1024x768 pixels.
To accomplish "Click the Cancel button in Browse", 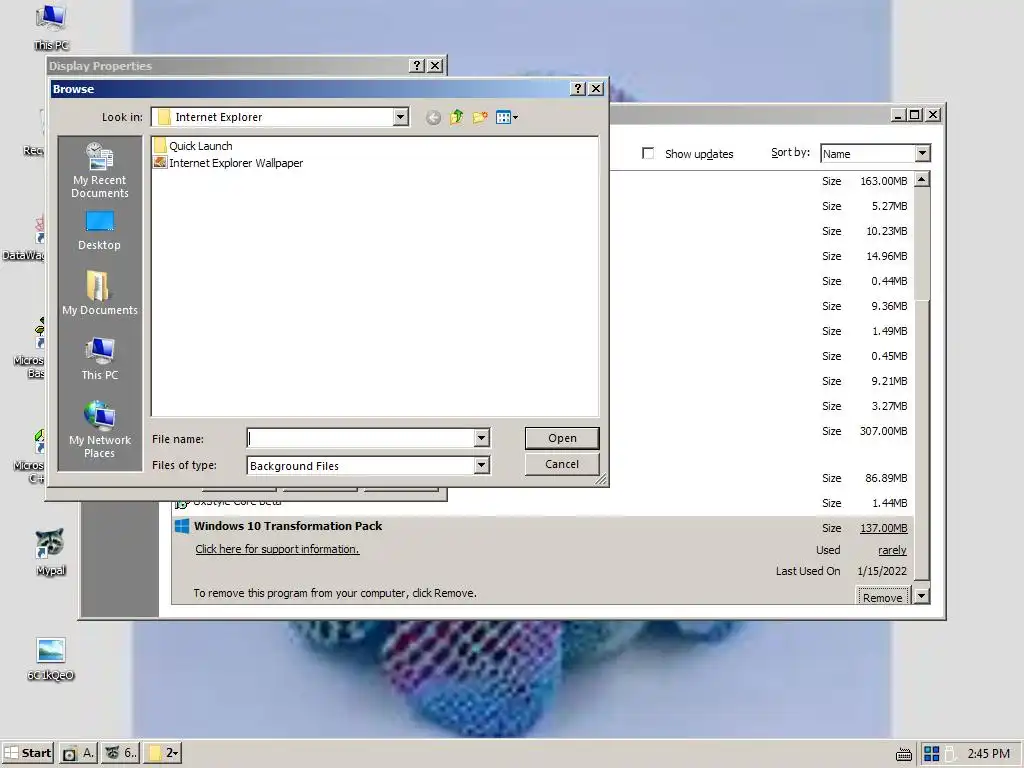I will click(562, 464).
